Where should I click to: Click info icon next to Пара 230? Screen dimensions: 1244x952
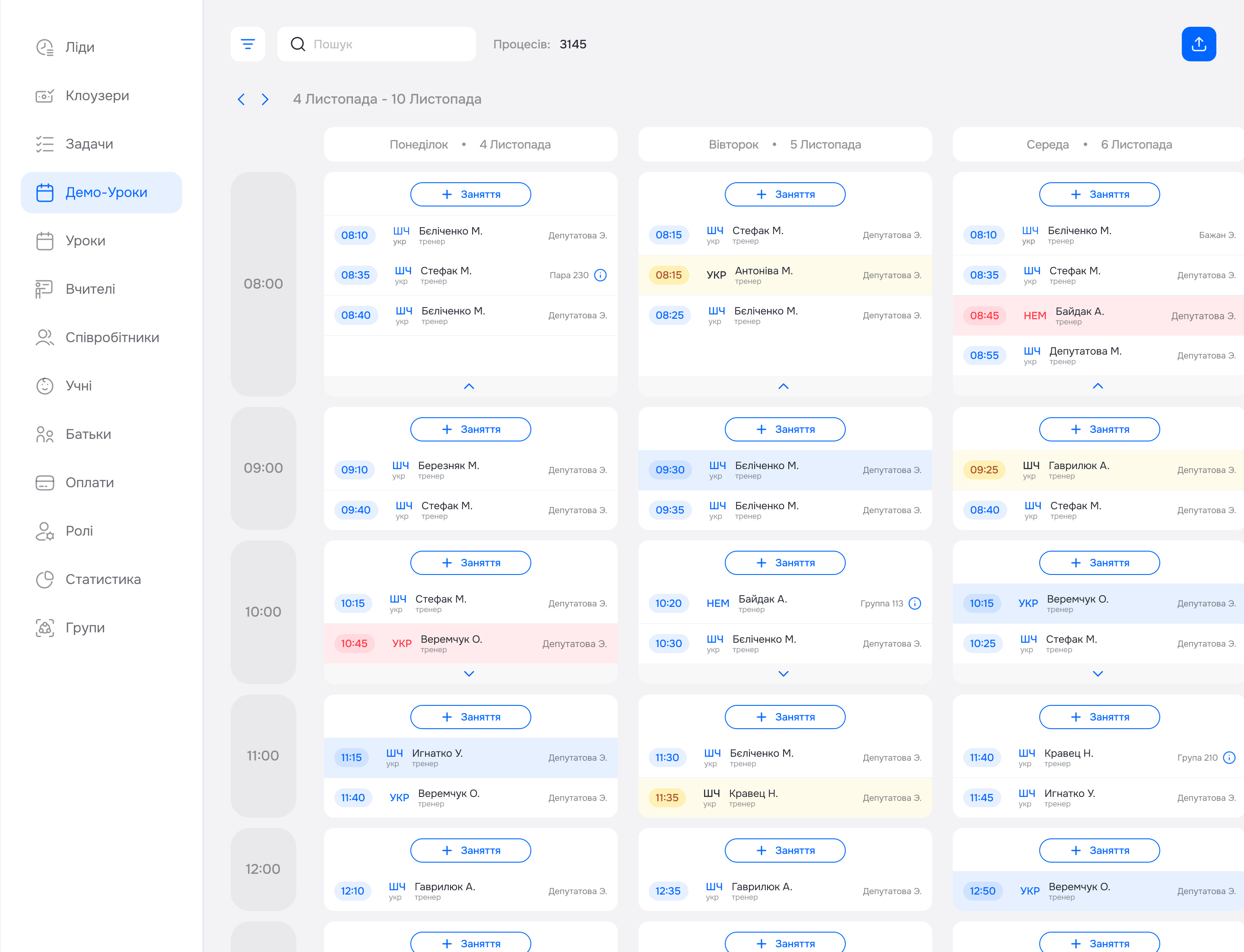click(x=600, y=276)
